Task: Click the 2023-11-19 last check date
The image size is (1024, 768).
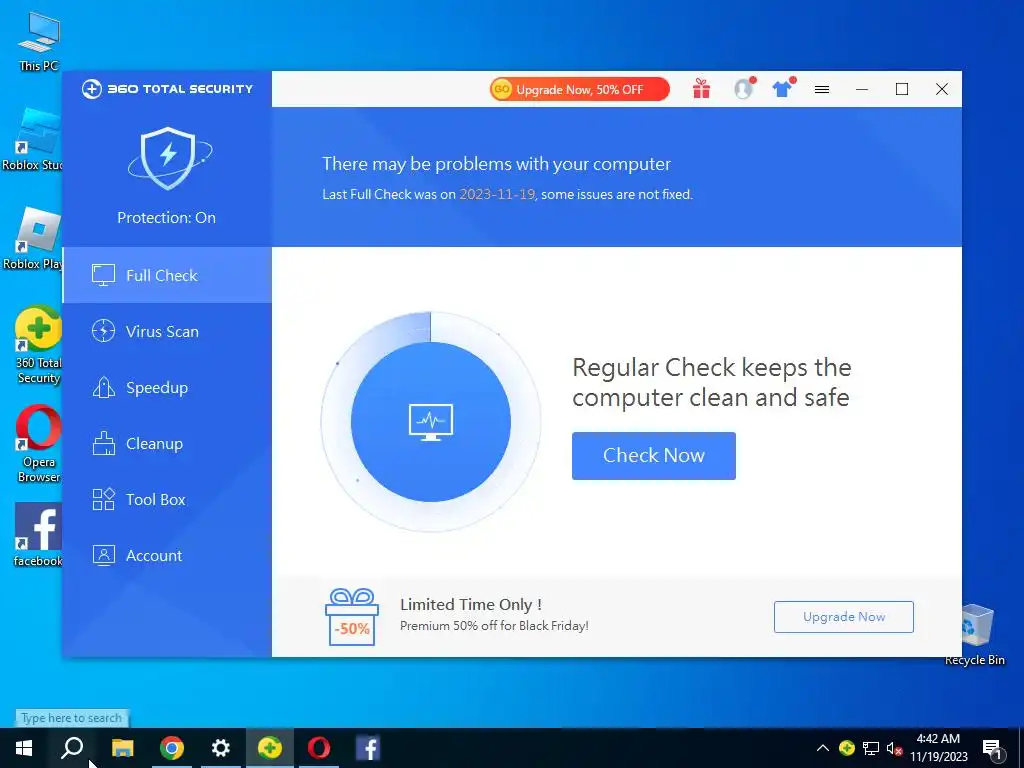Action: tap(497, 194)
